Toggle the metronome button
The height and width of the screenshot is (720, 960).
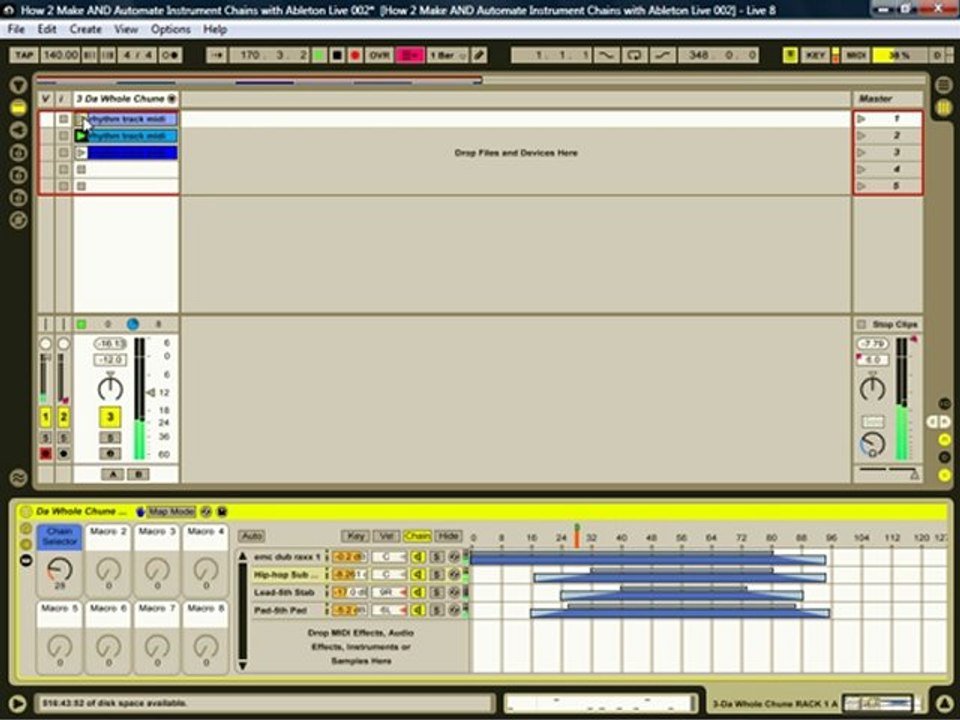pyautogui.click(x=171, y=55)
